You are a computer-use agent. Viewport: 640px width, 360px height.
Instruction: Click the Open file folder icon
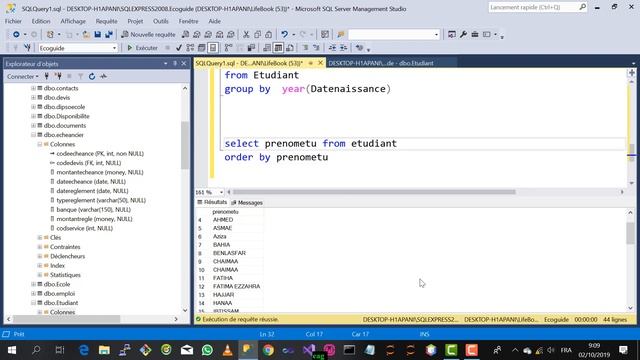(86, 35)
